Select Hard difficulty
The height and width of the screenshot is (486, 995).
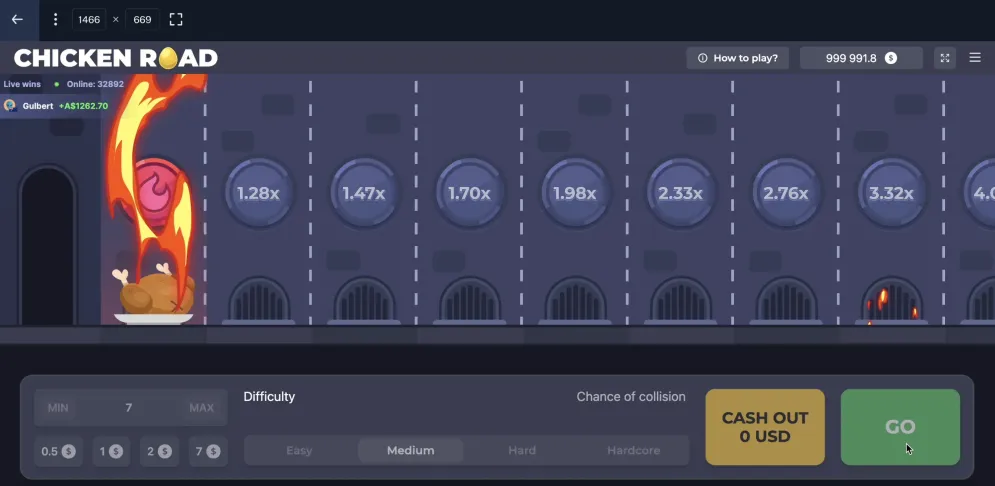tap(522, 450)
